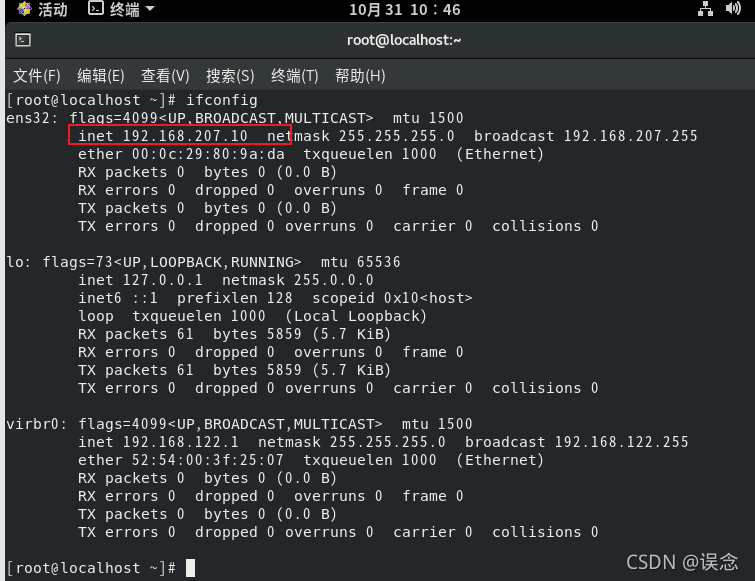755x581 pixels.
Task: Click RX packets 61 on lo
Action: (x=136, y=334)
